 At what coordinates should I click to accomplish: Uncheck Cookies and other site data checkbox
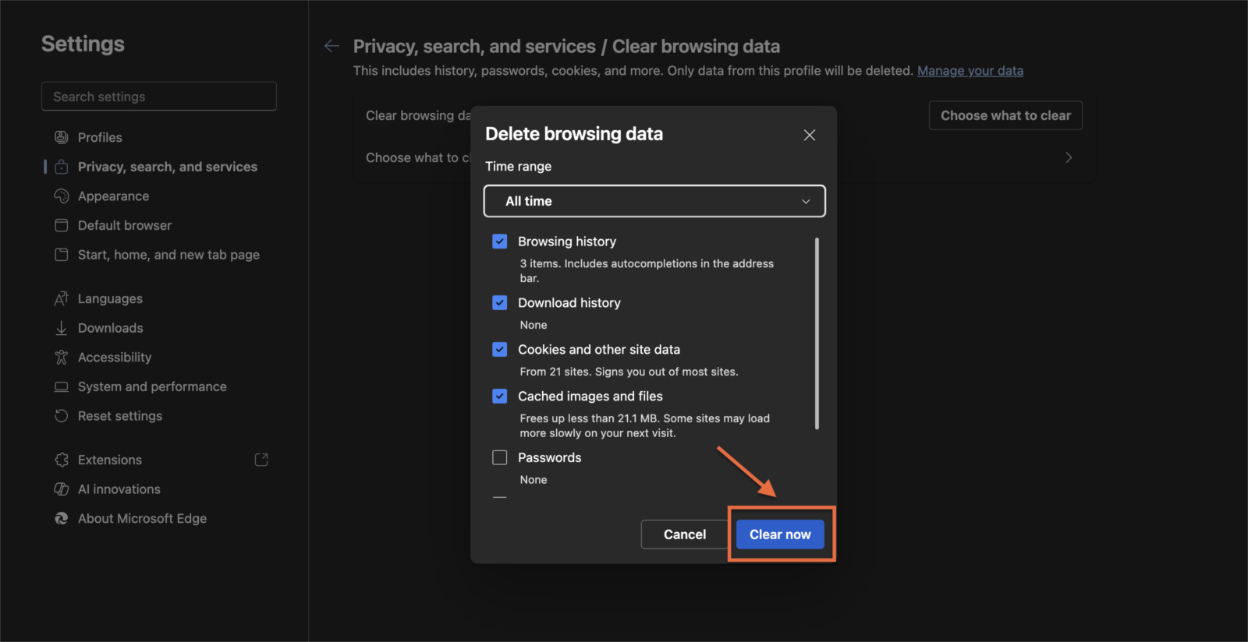coord(500,350)
